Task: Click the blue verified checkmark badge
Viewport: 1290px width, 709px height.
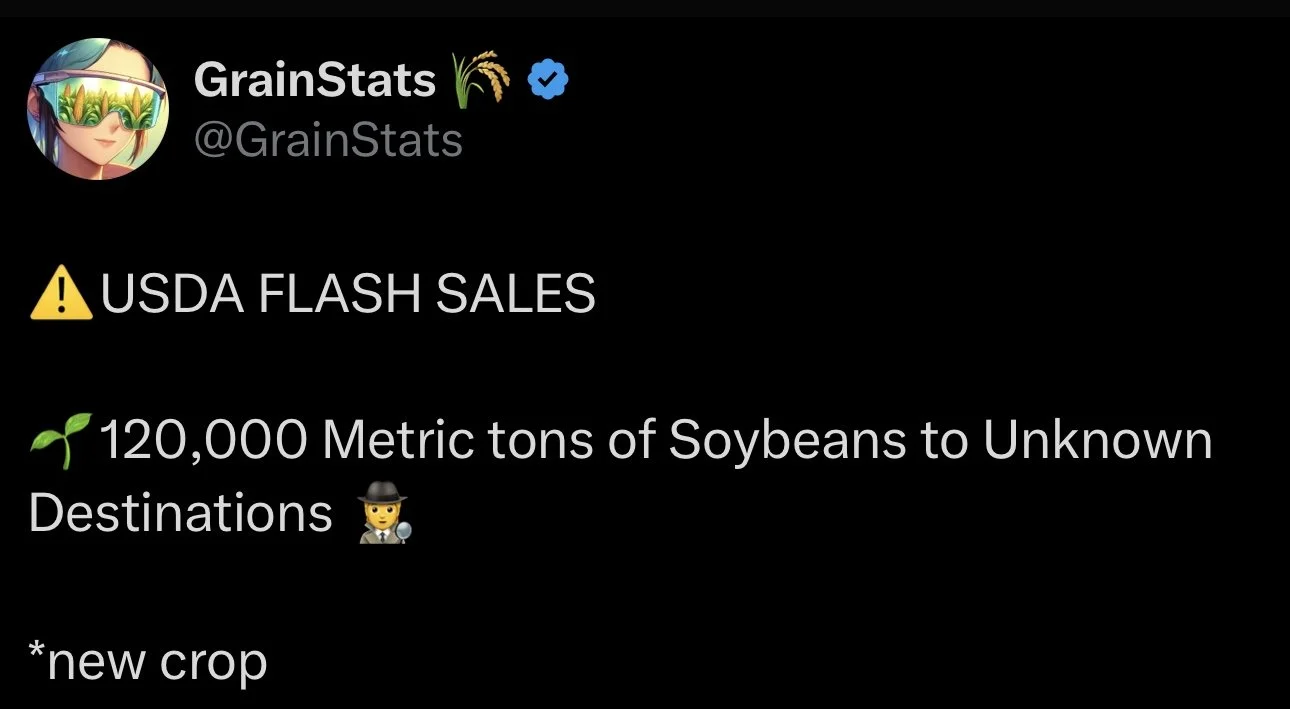Action: pyautogui.click(x=547, y=80)
